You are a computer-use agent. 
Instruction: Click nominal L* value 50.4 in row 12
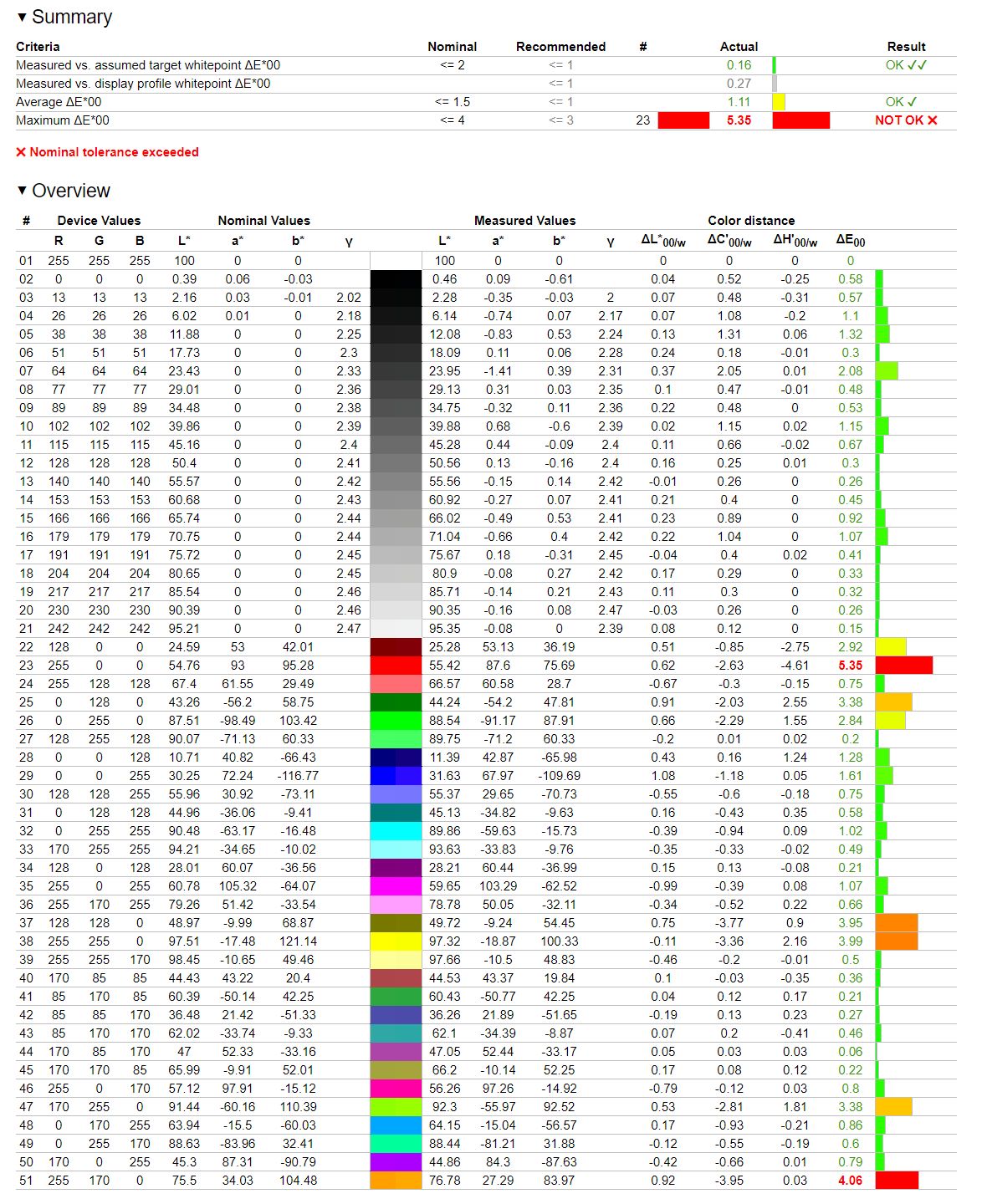184,463
